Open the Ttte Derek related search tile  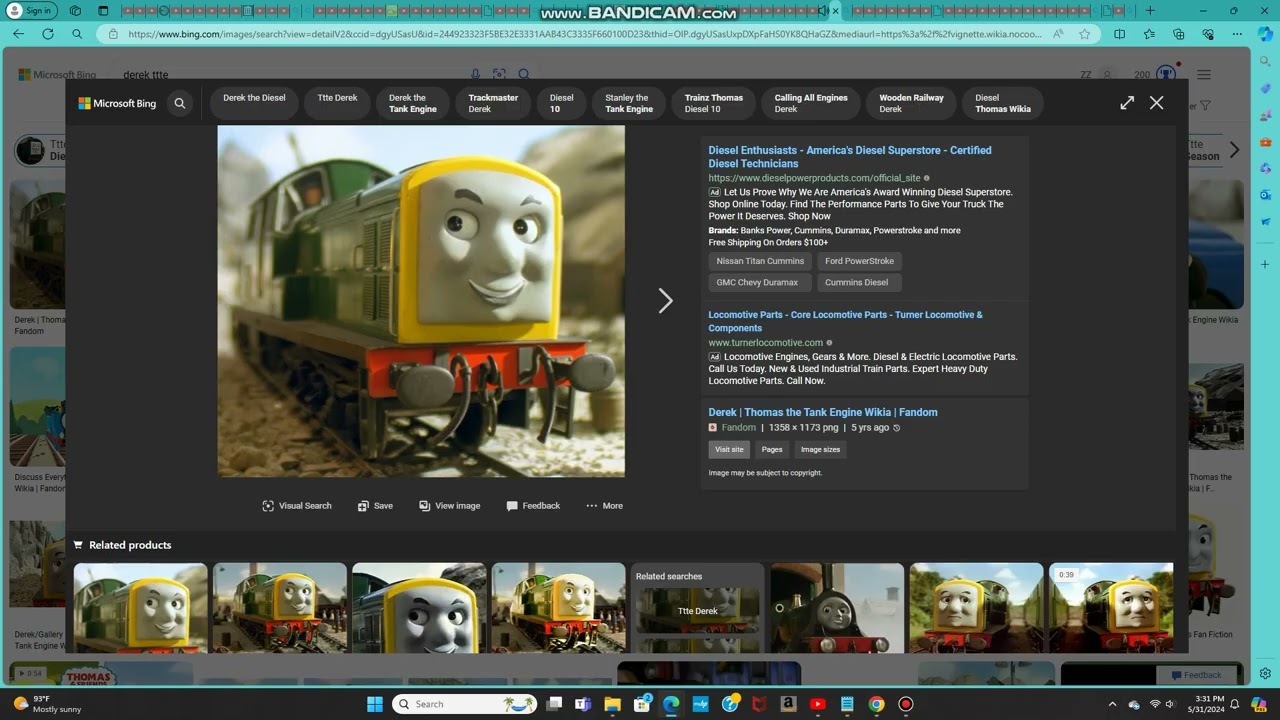[x=698, y=610]
